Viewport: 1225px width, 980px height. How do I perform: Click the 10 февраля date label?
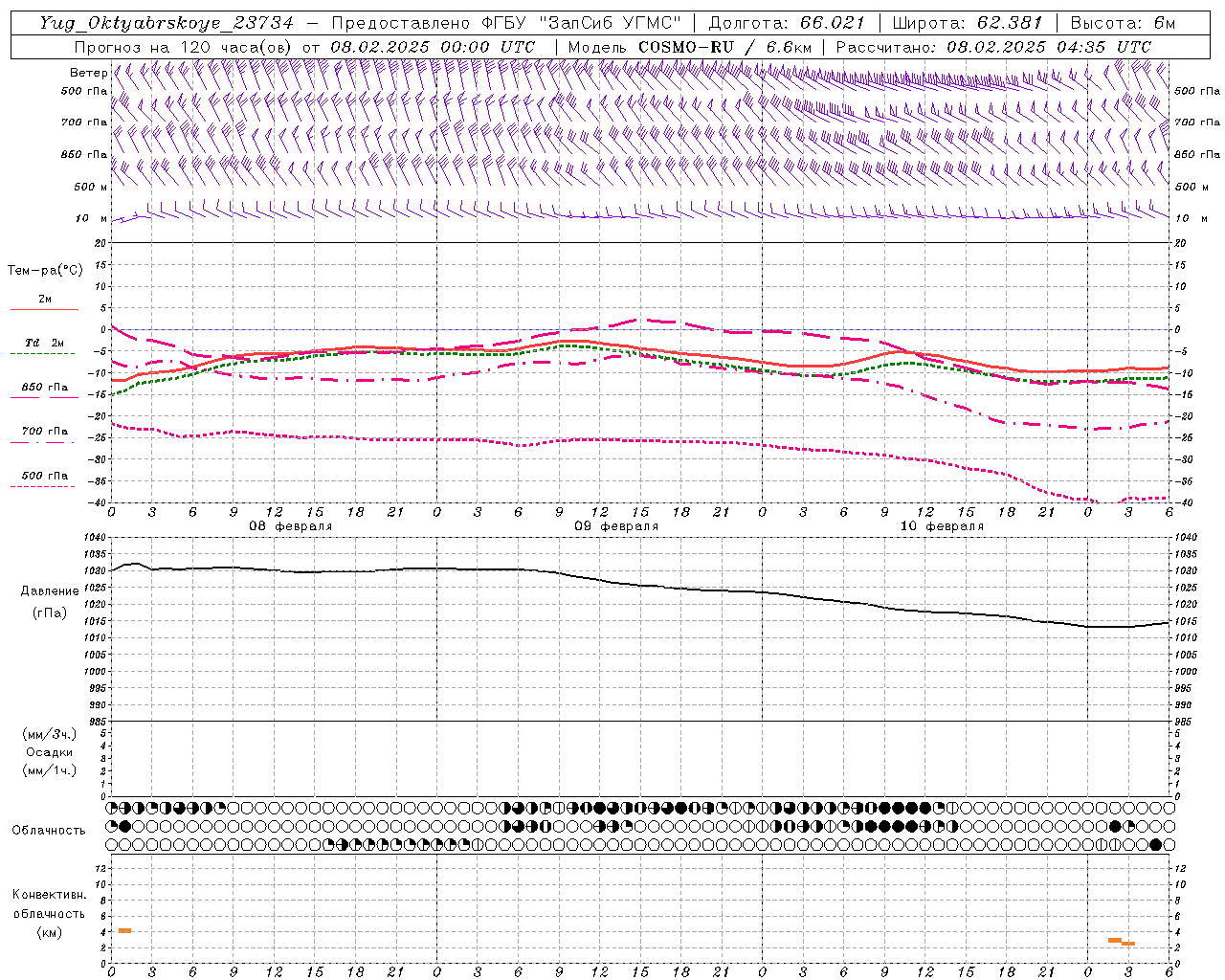click(942, 526)
